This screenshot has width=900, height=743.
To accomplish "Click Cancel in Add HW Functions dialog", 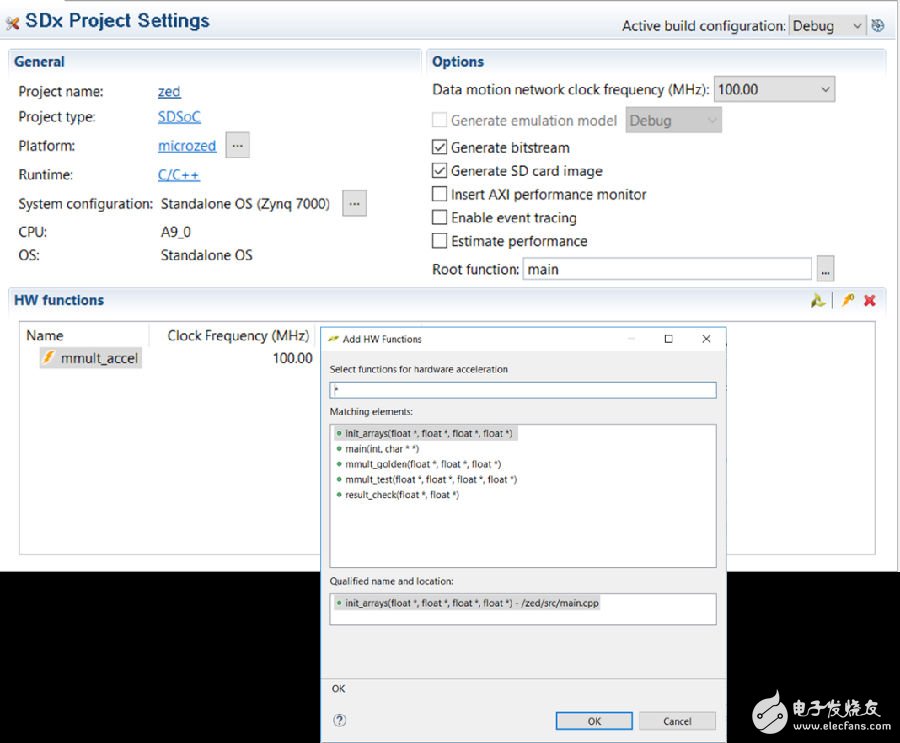I will [x=677, y=721].
